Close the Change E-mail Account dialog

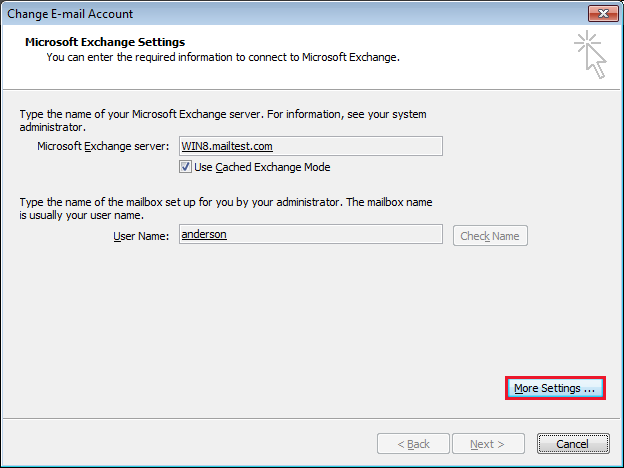pos(603,14)
